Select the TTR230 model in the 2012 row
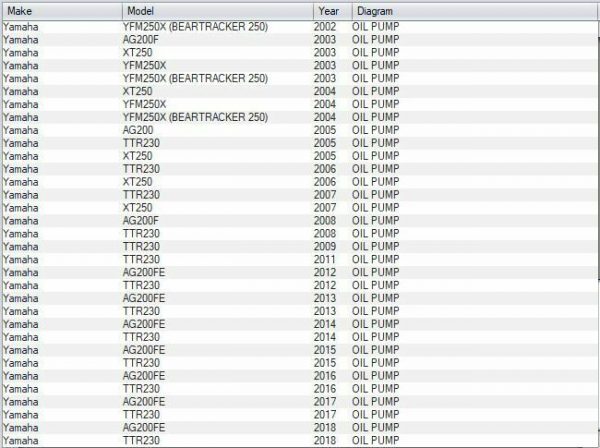 [141, 286]
